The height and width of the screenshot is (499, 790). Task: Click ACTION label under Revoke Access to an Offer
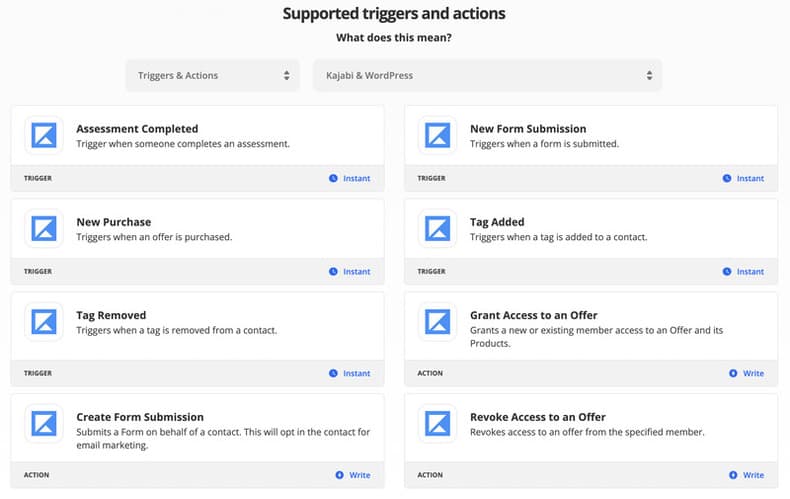[x=430, y=475]
